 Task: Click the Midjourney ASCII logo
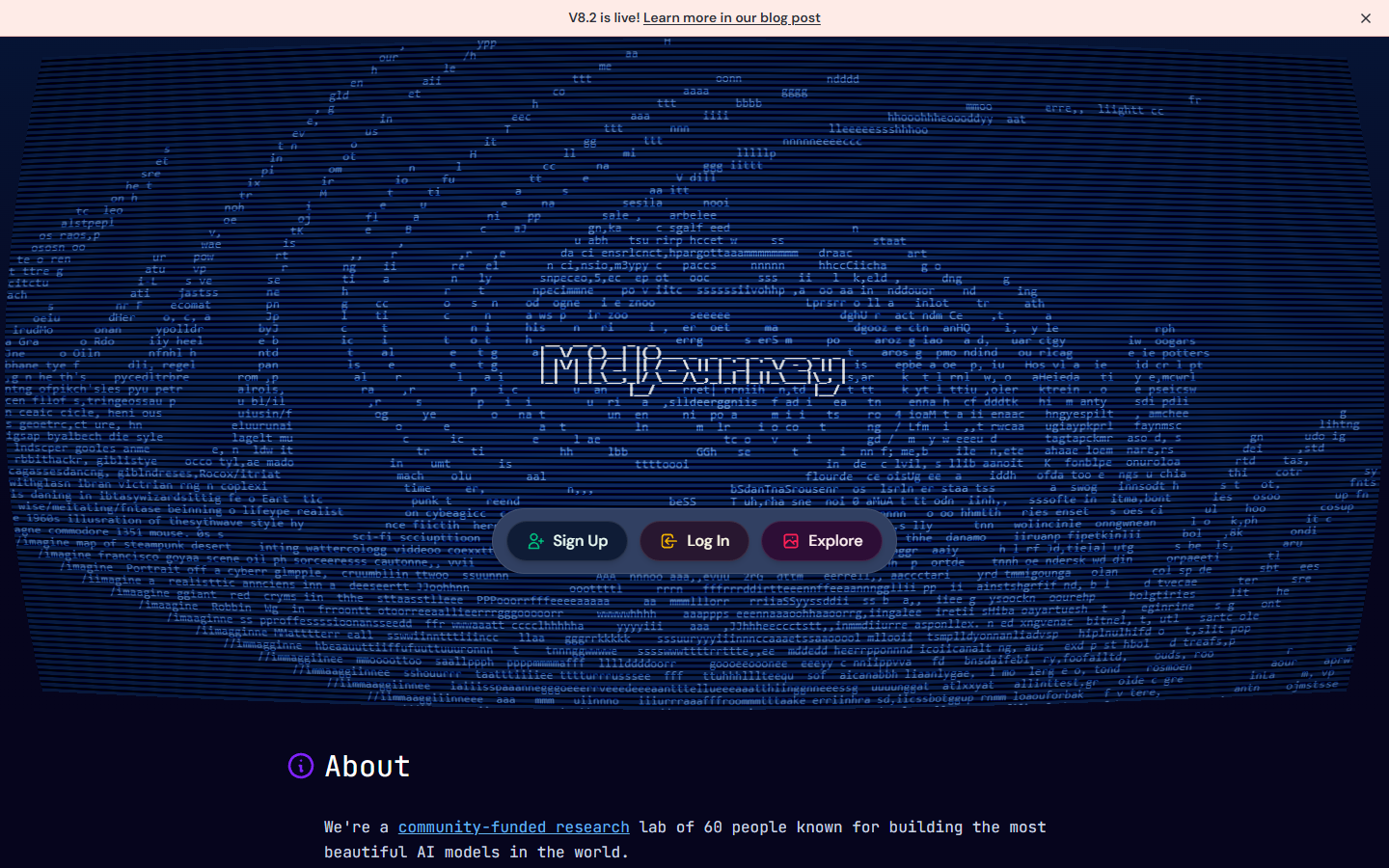click(693, 369)
